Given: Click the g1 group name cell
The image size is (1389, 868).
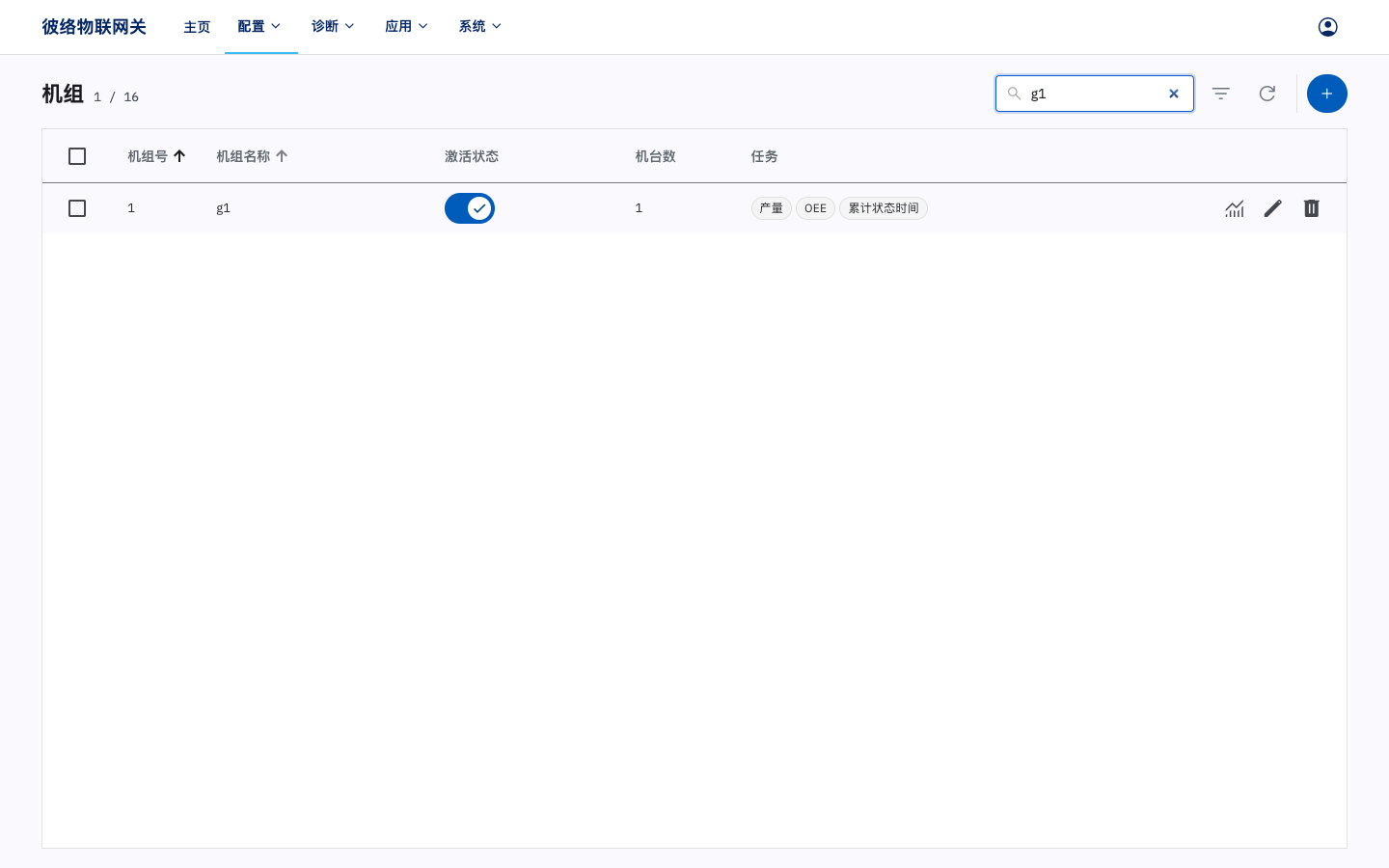Looking at the screenshot, I should click(x=223, y=208).
